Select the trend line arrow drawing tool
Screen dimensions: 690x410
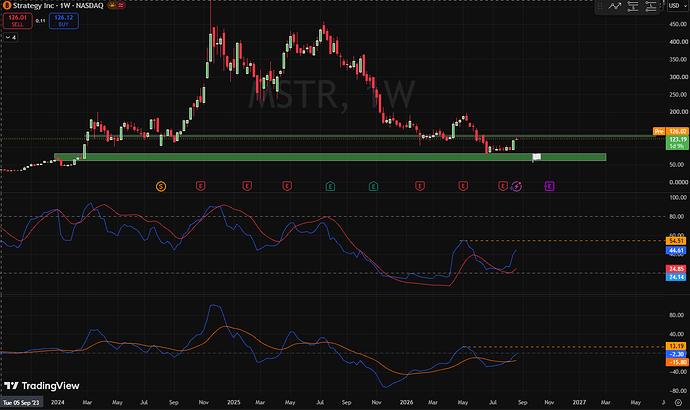[x=614, y=6]
